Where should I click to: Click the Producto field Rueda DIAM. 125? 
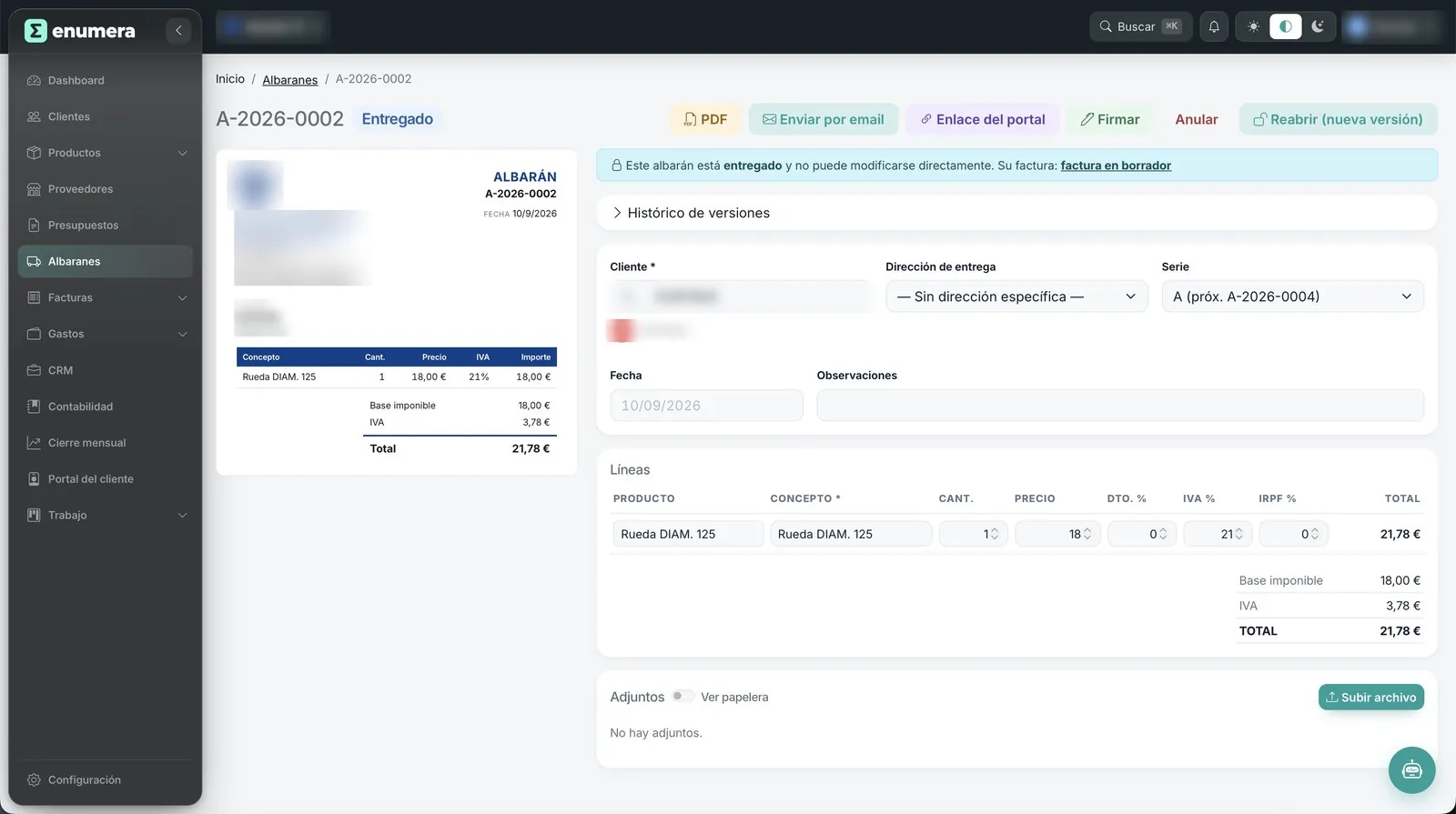[x=688, y=534]
